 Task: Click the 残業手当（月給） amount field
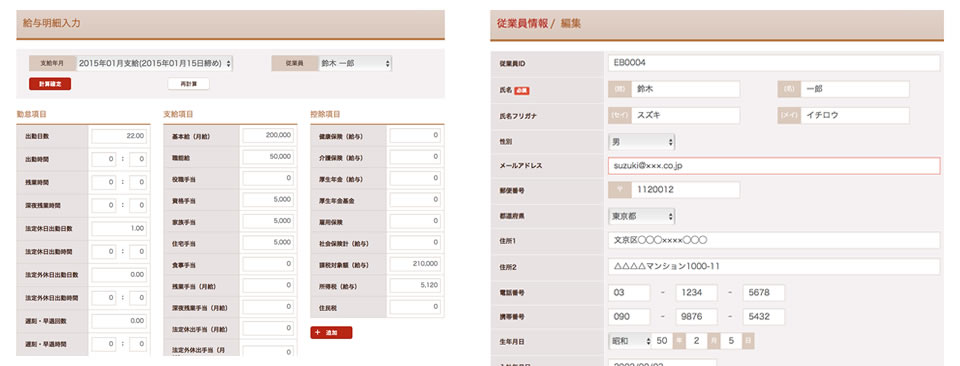tap(268, 286)
